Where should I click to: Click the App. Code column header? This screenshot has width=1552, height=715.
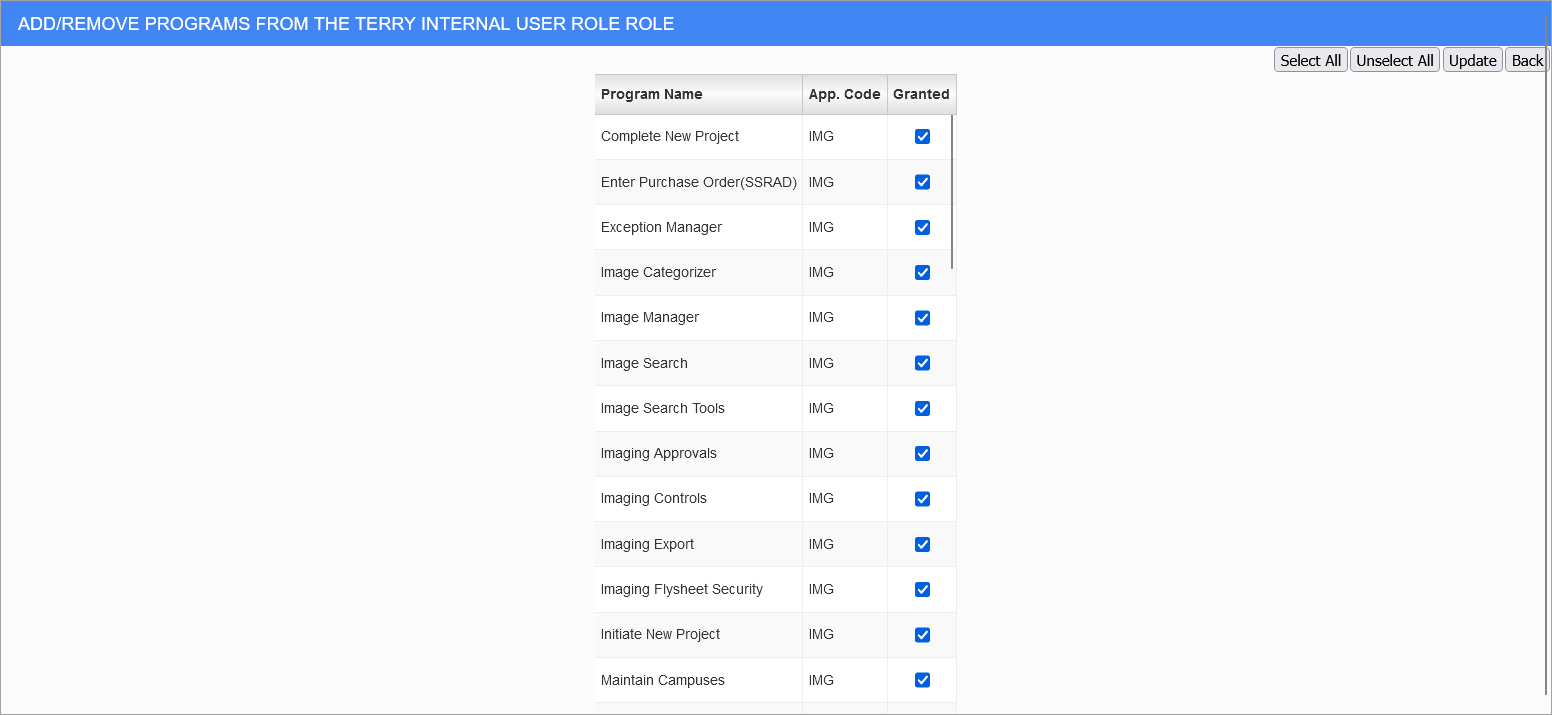[x=844, y=94]
